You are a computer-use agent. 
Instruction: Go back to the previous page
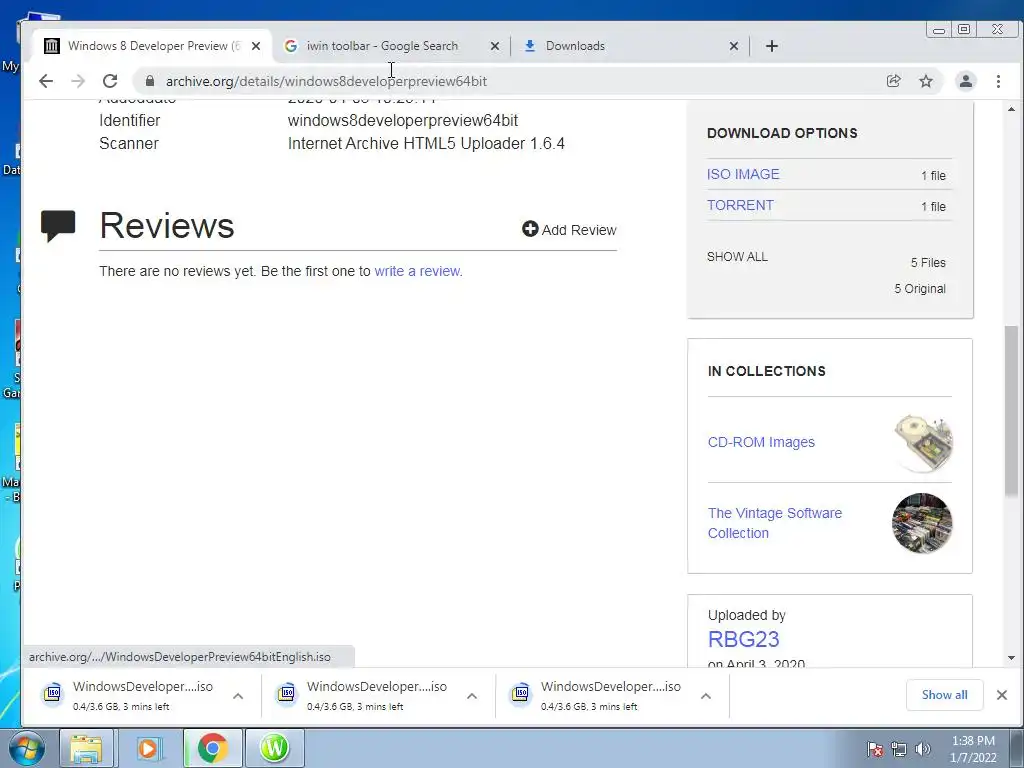(x=46, y=81)
